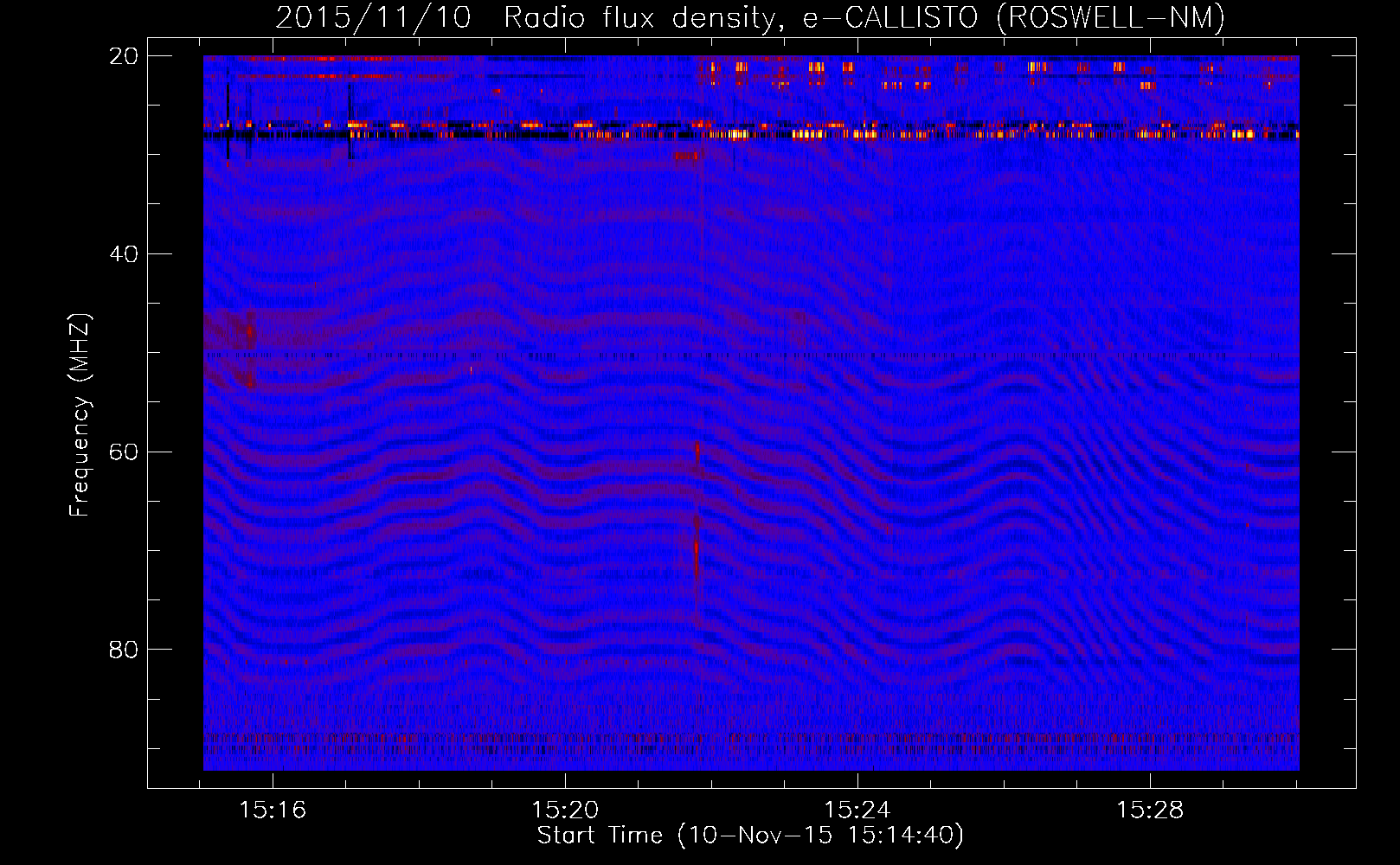Viewport: 1400px width, 865px height.
Task: Click the '15:28' time axis label
Action: coord(1150,811)
